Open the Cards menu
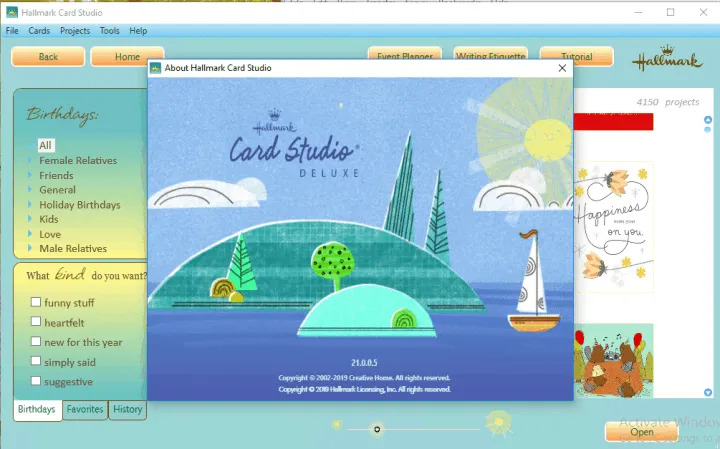Image resolution: width=720 pixels, height=449 pixels. [39, 31]
